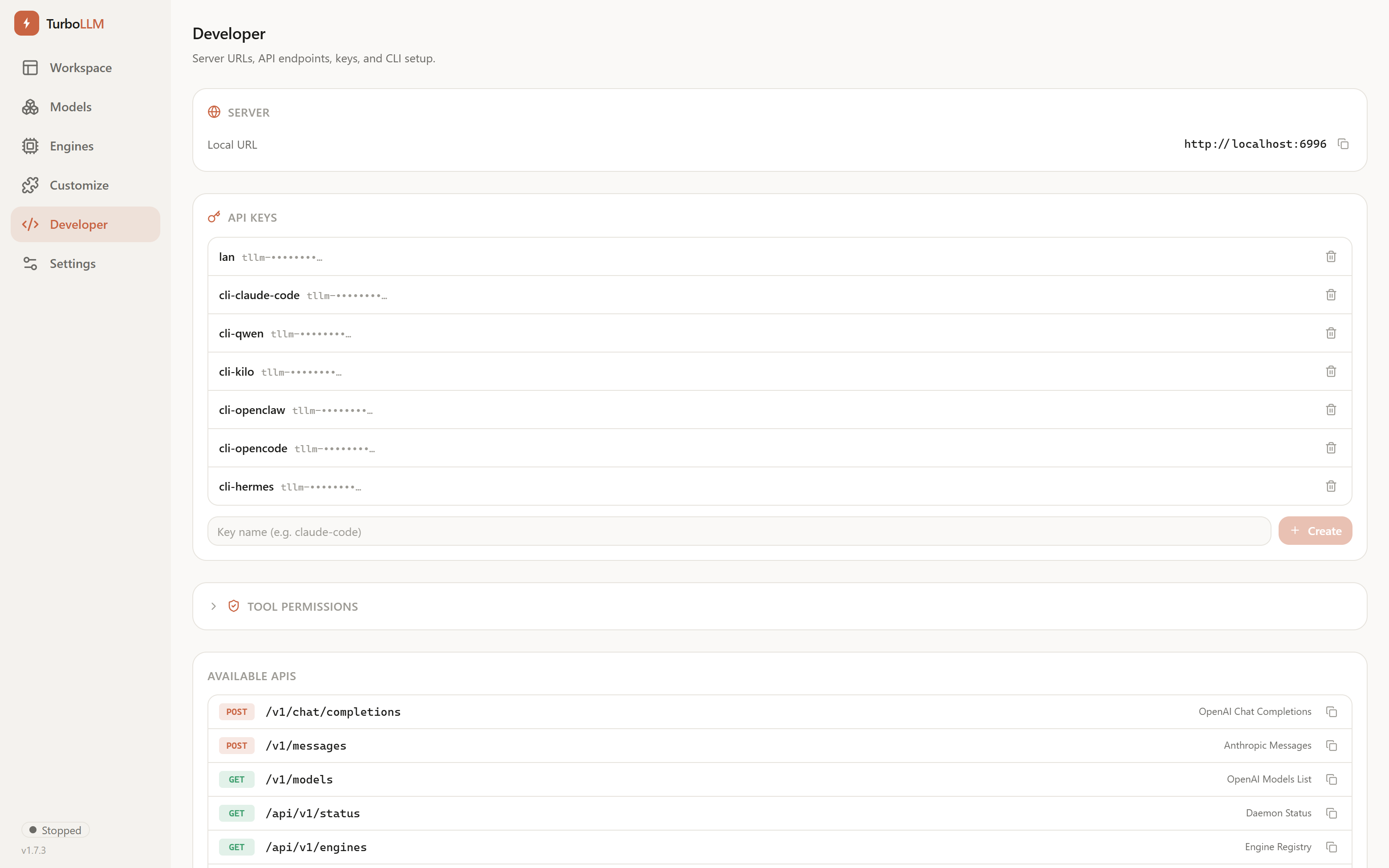Screen dimensions: 1389x868
Task: Click the /v1/models path text
Action: (299, 779)
